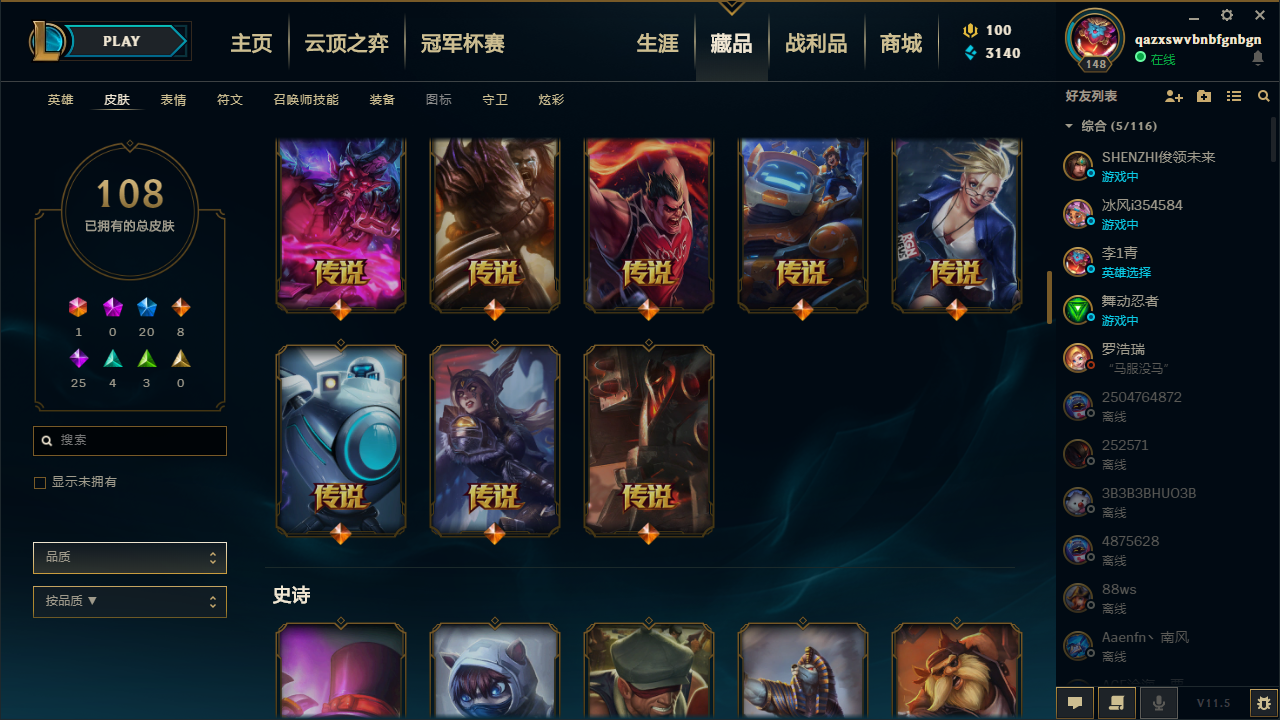Select the 英雄 sub-tab
Viewport: 1280px width, 720px height.
pos(61,100)
